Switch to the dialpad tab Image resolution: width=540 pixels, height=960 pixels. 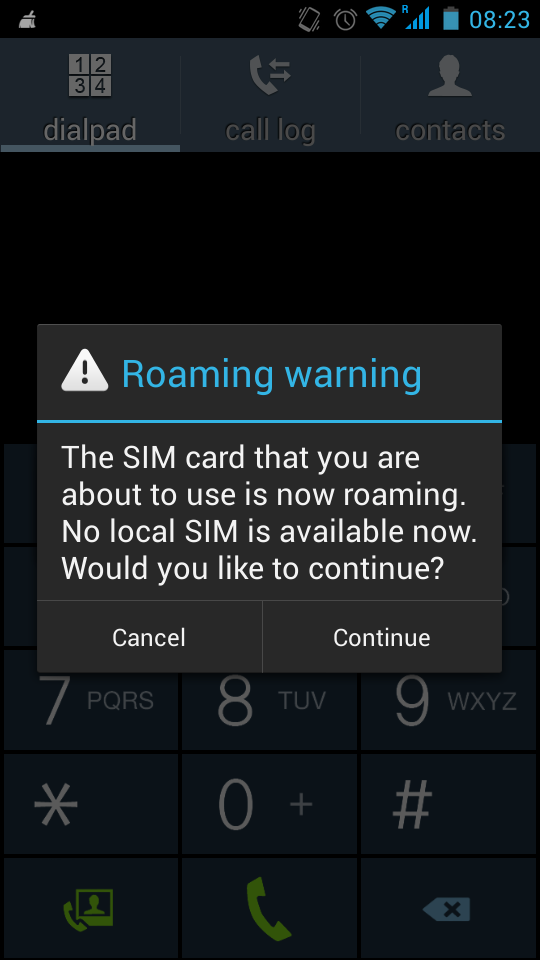point(90,96)
